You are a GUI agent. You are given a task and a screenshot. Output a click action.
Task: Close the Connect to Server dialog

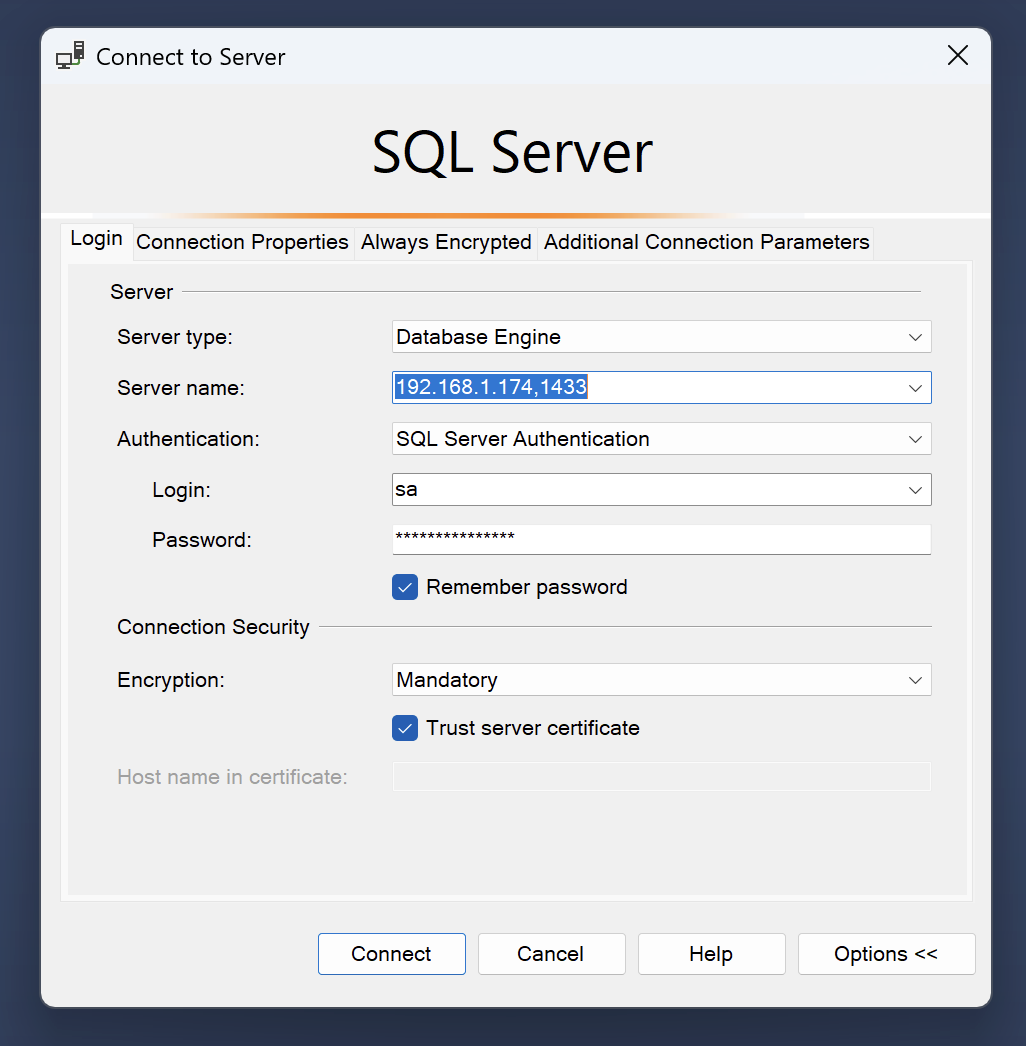(957, 55)
